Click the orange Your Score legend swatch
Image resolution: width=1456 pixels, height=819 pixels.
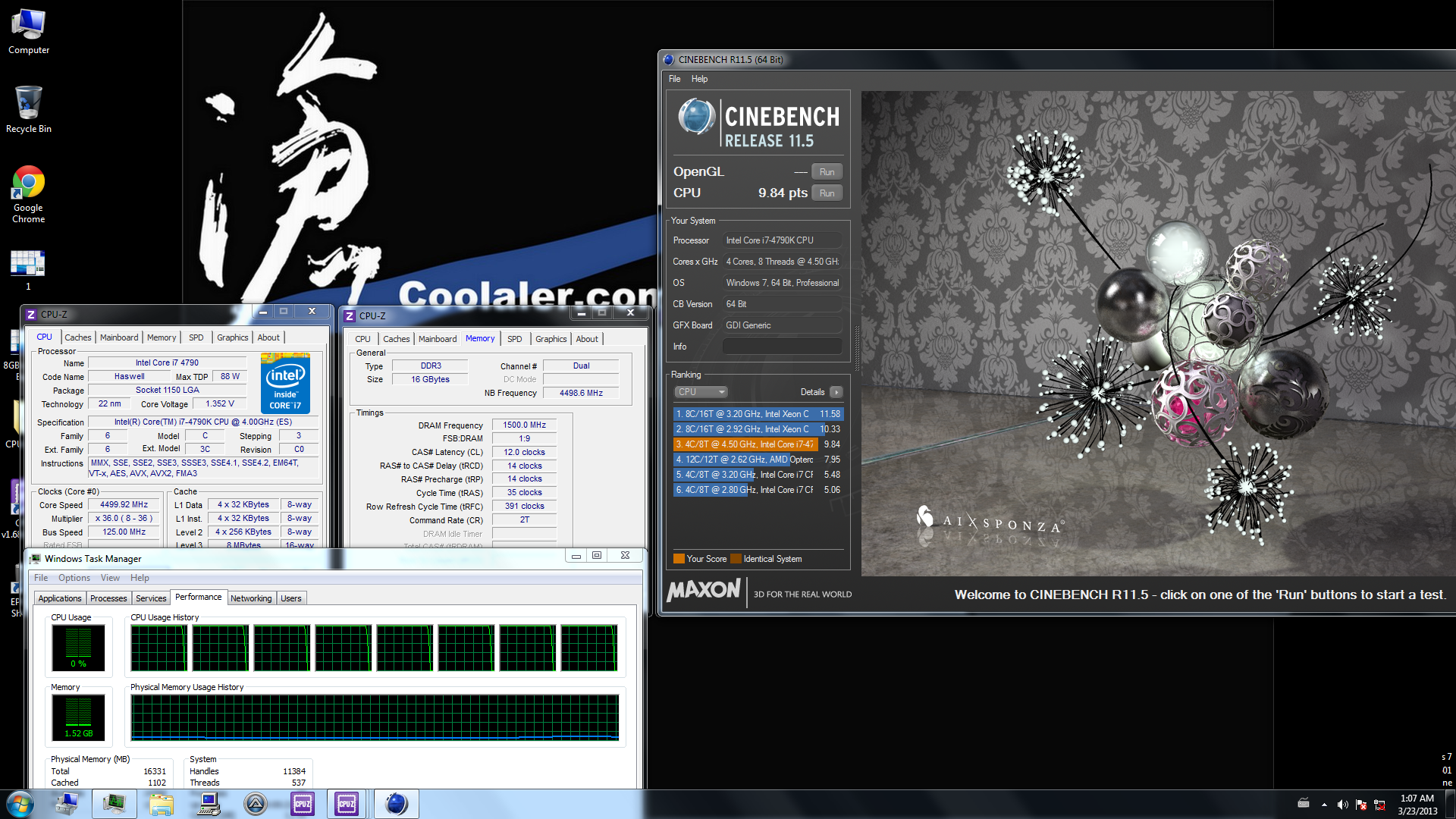click(679, 559)
